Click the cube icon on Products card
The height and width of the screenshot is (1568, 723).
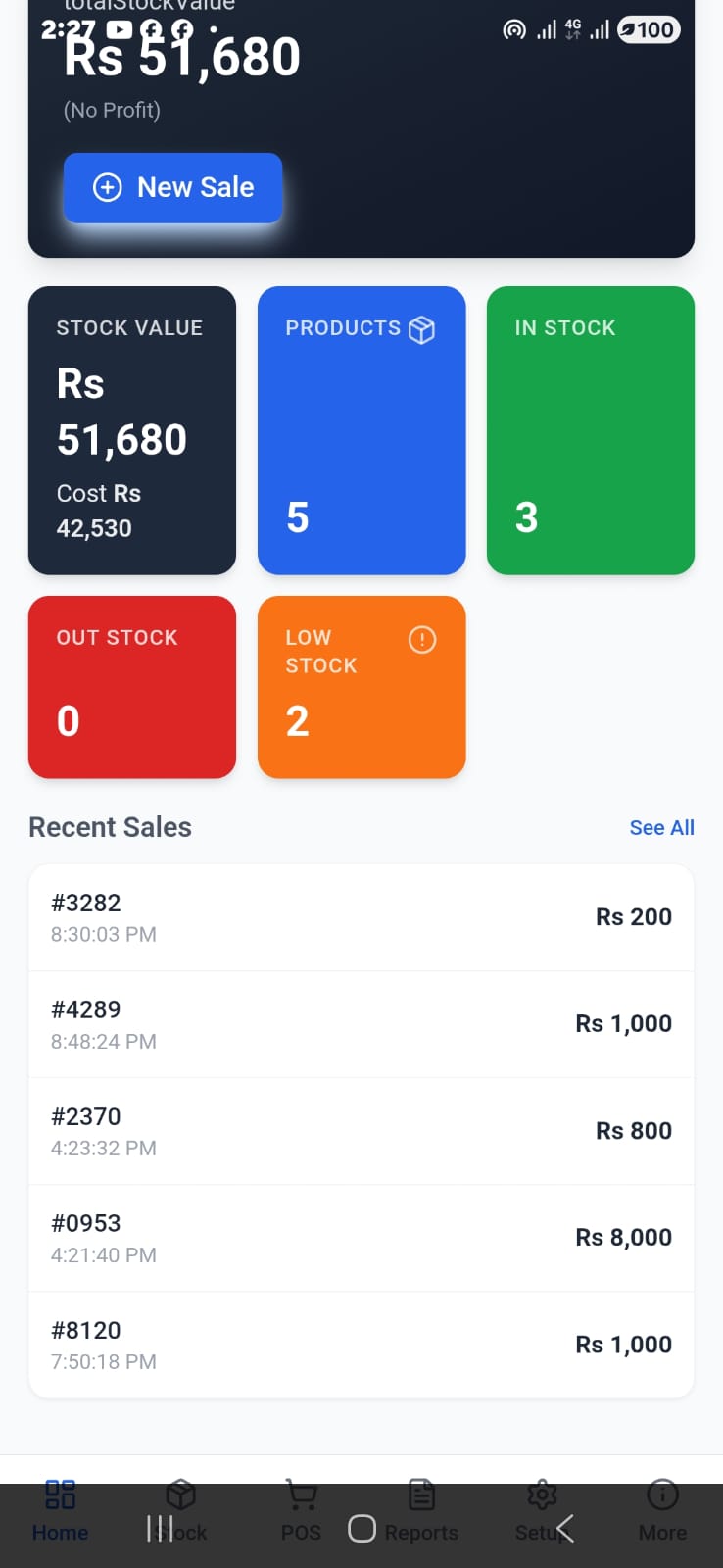421,329
